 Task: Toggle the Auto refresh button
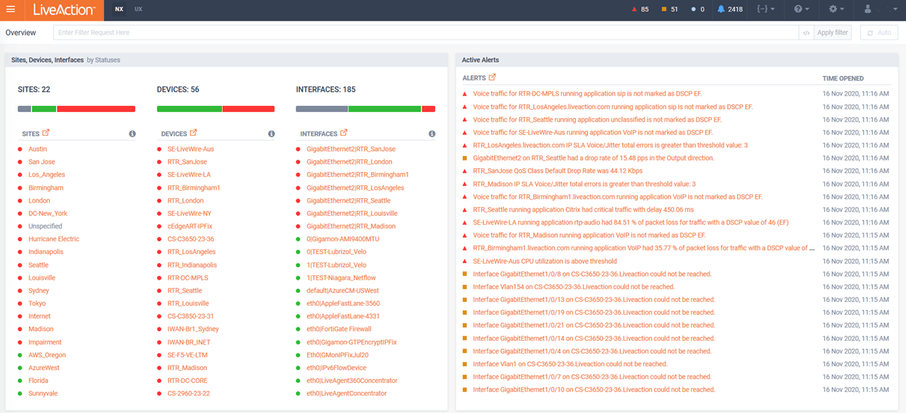pos(879,33)
